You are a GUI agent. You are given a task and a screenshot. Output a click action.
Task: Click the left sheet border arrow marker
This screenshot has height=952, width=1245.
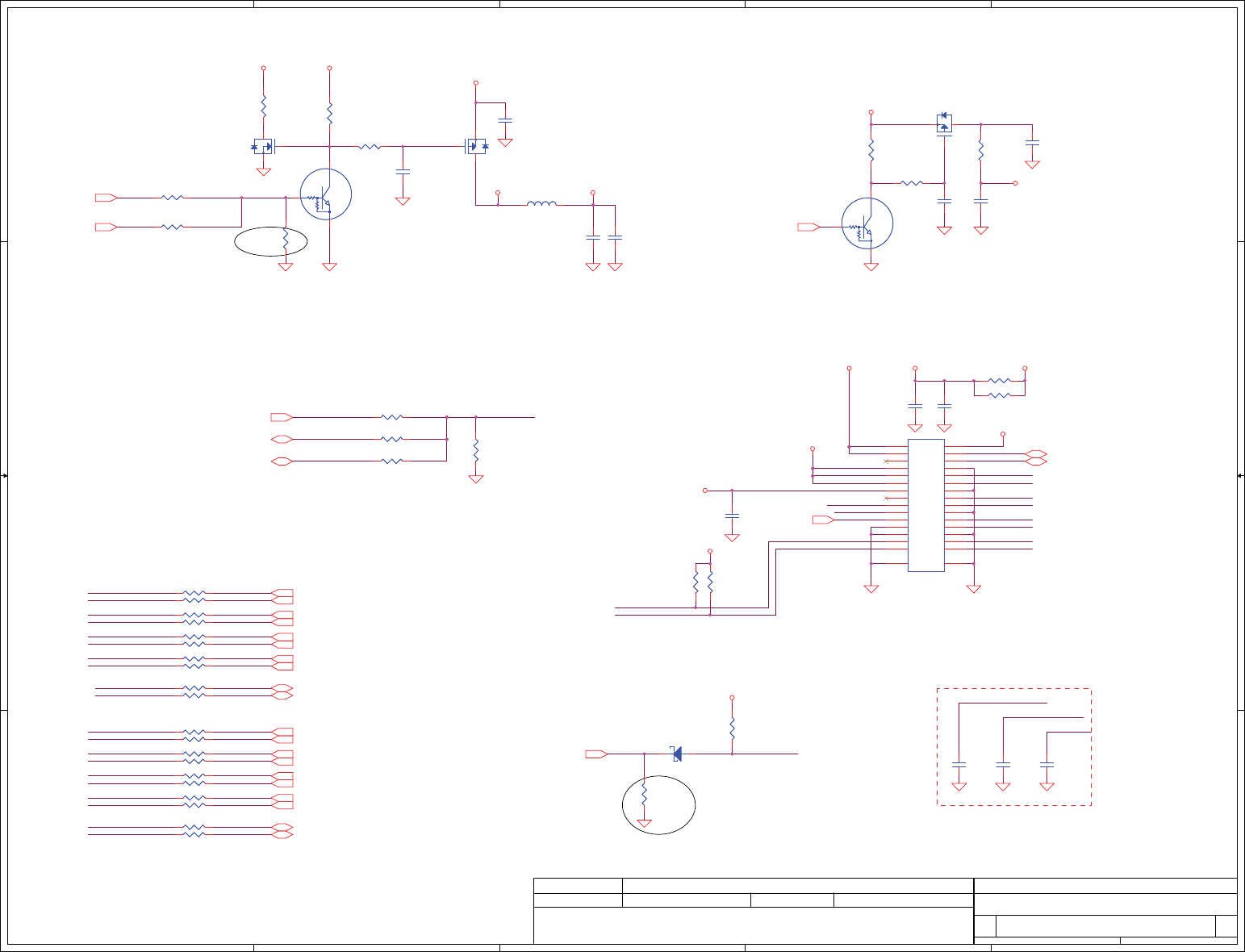(x=4, y=476)
